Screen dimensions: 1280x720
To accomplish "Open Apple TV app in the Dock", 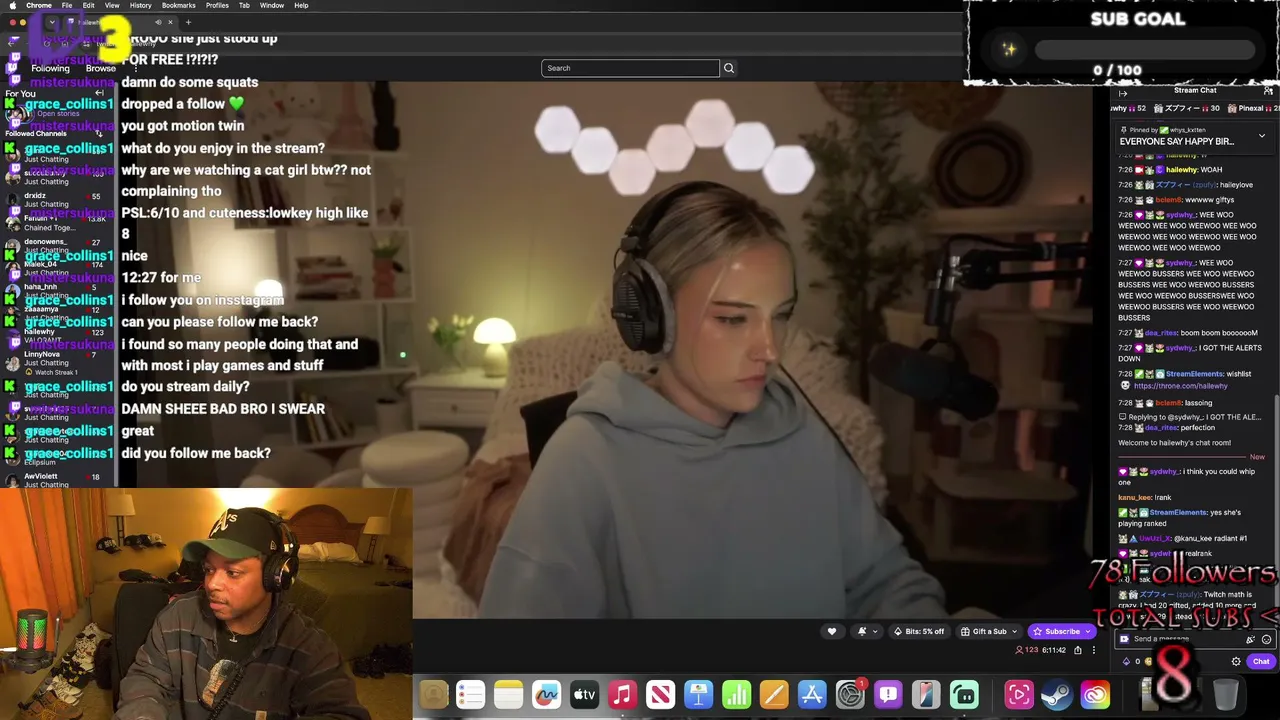I will pos(584,694).
